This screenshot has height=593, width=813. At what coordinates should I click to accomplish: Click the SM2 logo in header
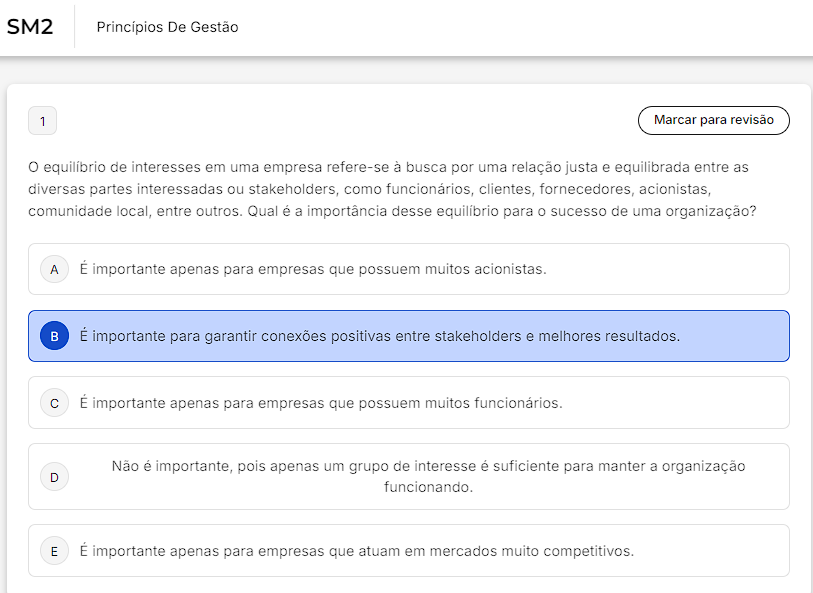click(30, 27)
